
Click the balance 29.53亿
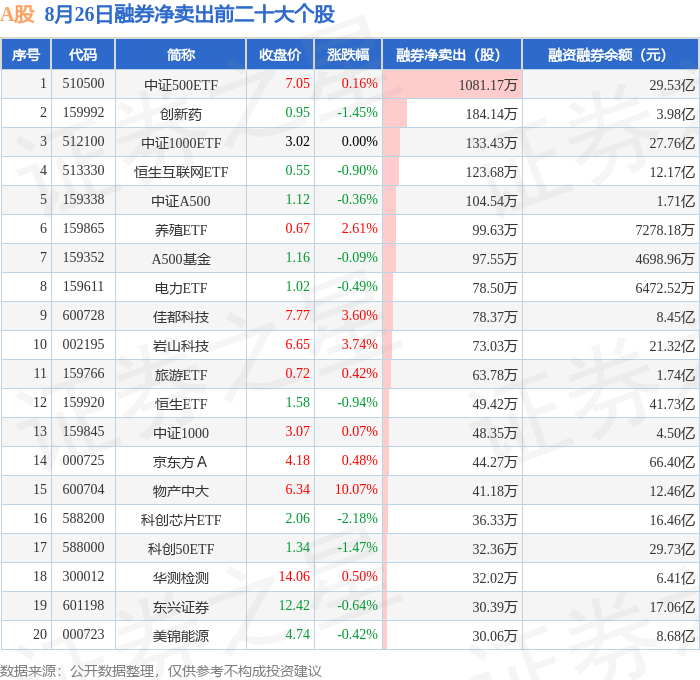672,85
